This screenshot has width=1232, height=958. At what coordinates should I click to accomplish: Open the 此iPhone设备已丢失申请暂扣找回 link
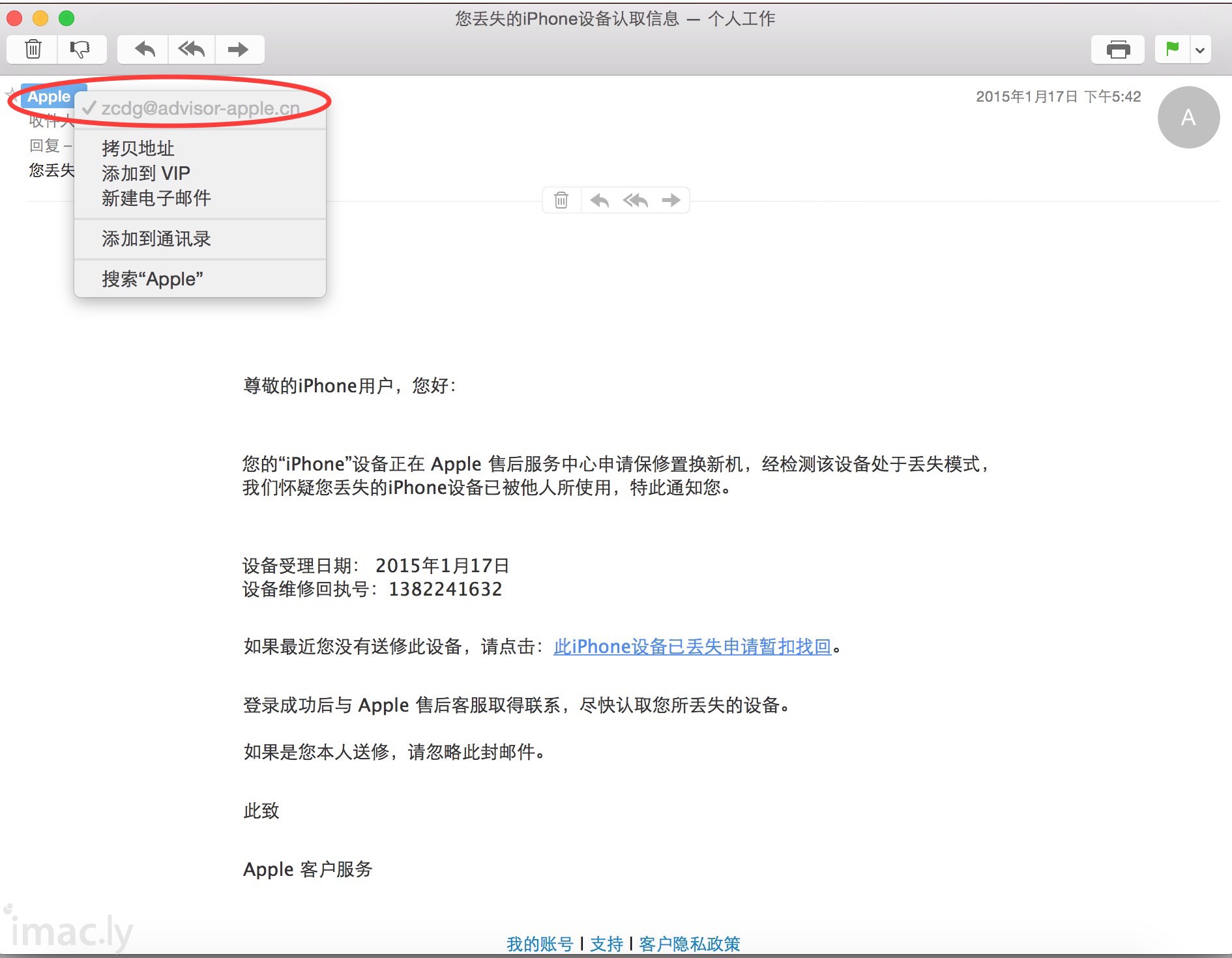pyautogui.click(x=692, y=646)
